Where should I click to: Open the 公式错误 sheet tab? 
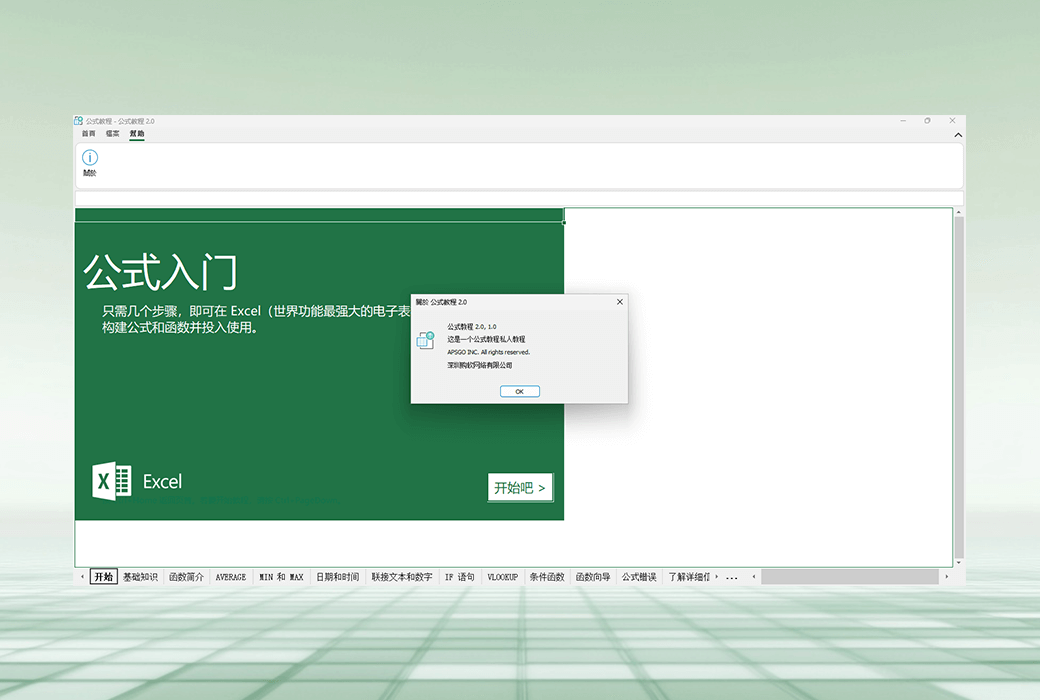pyautogui.click(x=639, y=577)
